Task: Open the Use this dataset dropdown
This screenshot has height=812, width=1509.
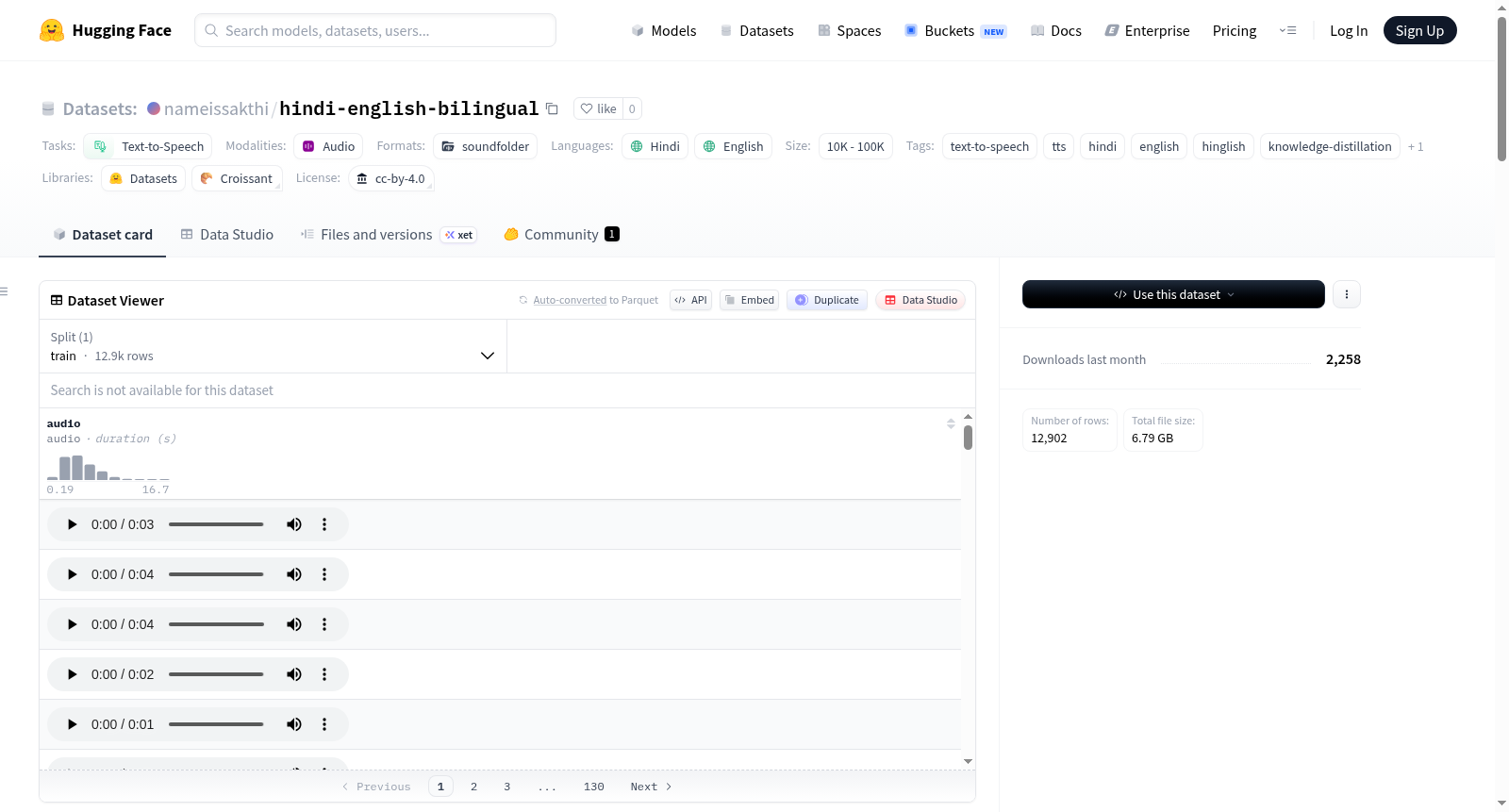Action: coord(1173,294)
